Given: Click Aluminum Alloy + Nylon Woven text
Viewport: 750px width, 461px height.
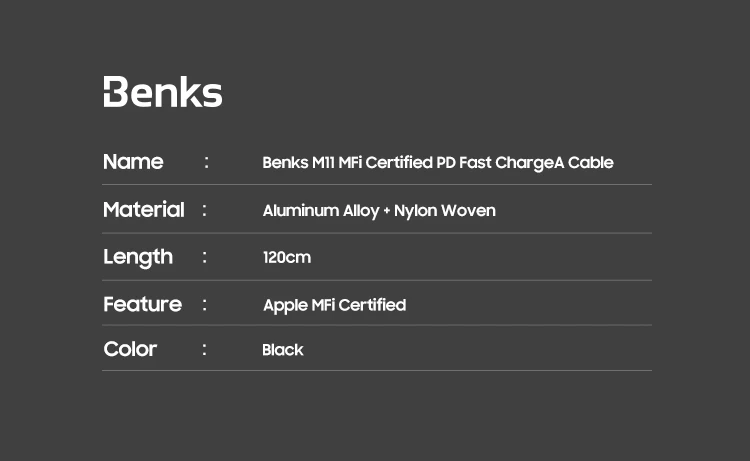Looking at the screenshot, I should click(x=379, y=210).
